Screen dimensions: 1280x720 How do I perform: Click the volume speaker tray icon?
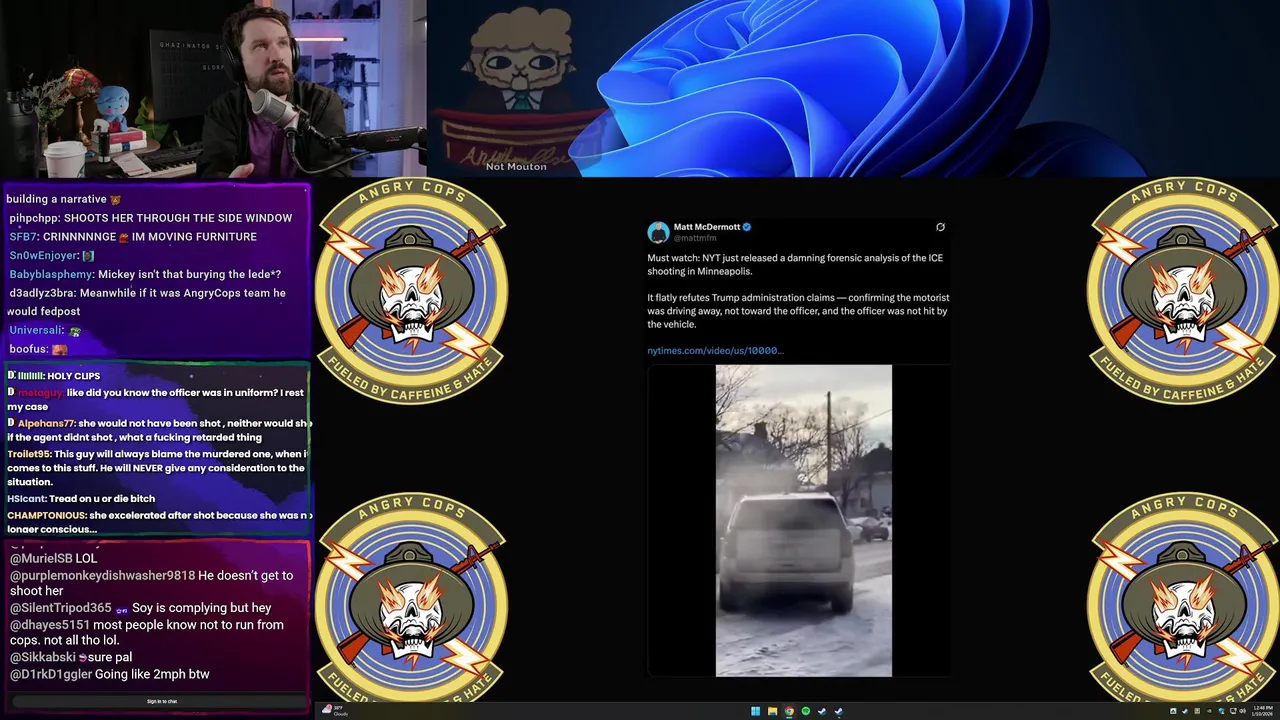point(1242,711)
